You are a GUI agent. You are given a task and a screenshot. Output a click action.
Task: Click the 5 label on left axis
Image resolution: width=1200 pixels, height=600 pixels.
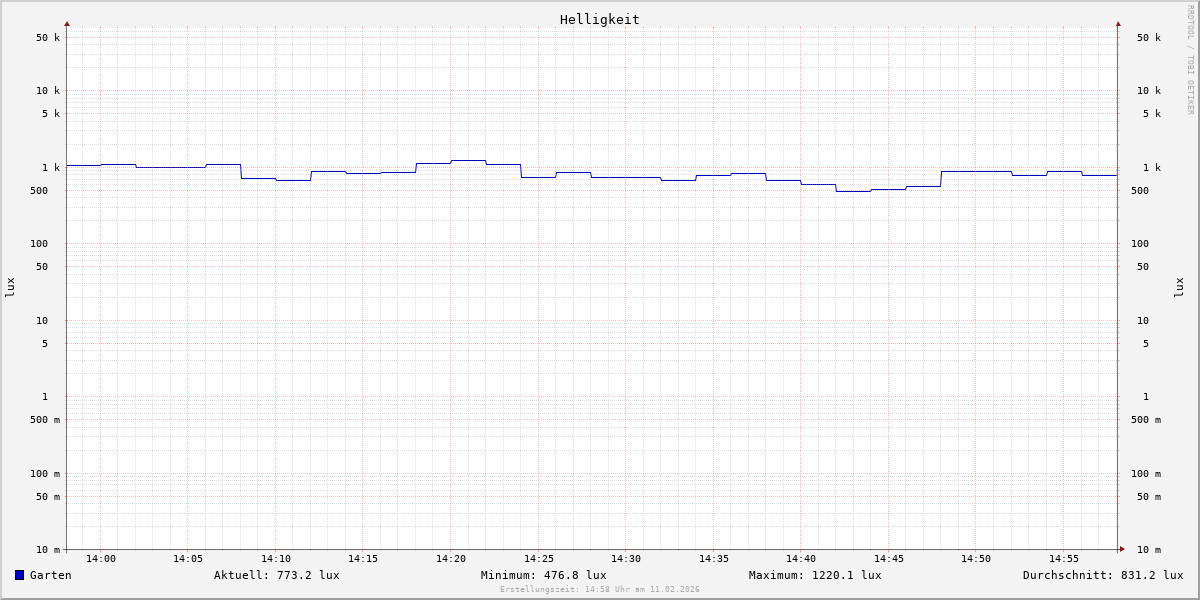point(45,344)
